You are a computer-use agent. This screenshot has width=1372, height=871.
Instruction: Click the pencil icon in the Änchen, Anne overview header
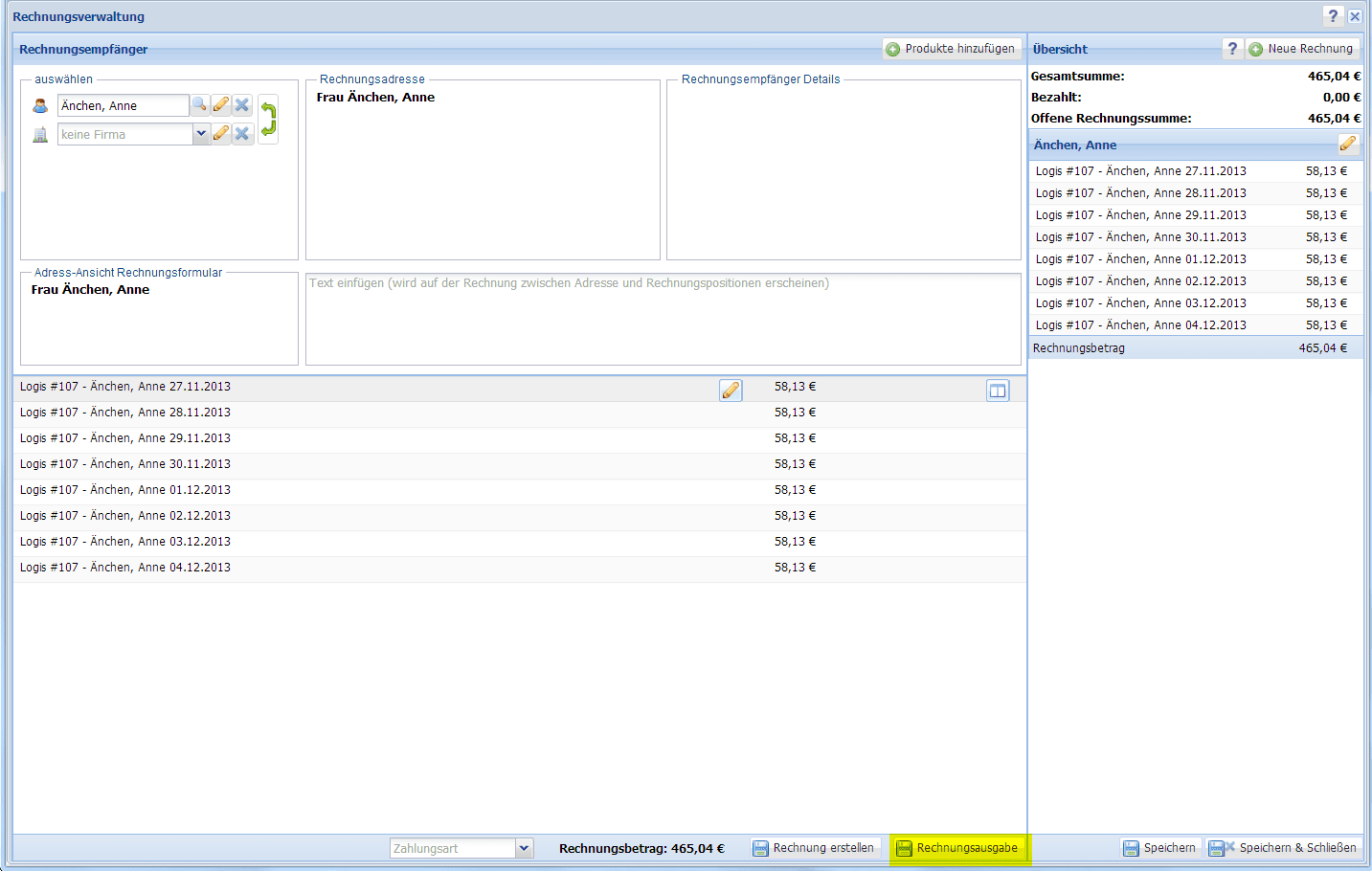coord(1347,145)
